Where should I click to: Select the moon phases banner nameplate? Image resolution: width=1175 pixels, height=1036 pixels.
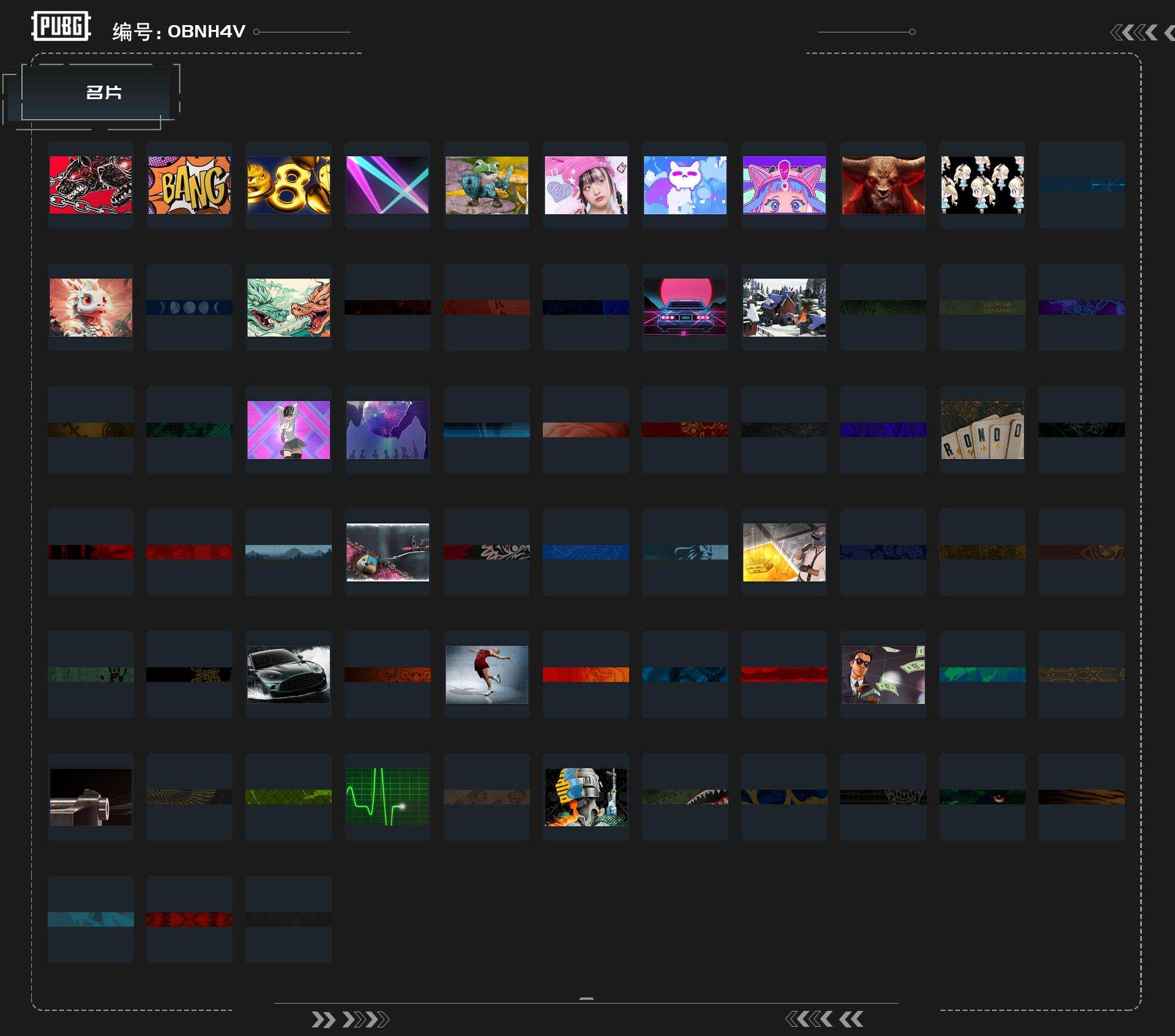190,307
